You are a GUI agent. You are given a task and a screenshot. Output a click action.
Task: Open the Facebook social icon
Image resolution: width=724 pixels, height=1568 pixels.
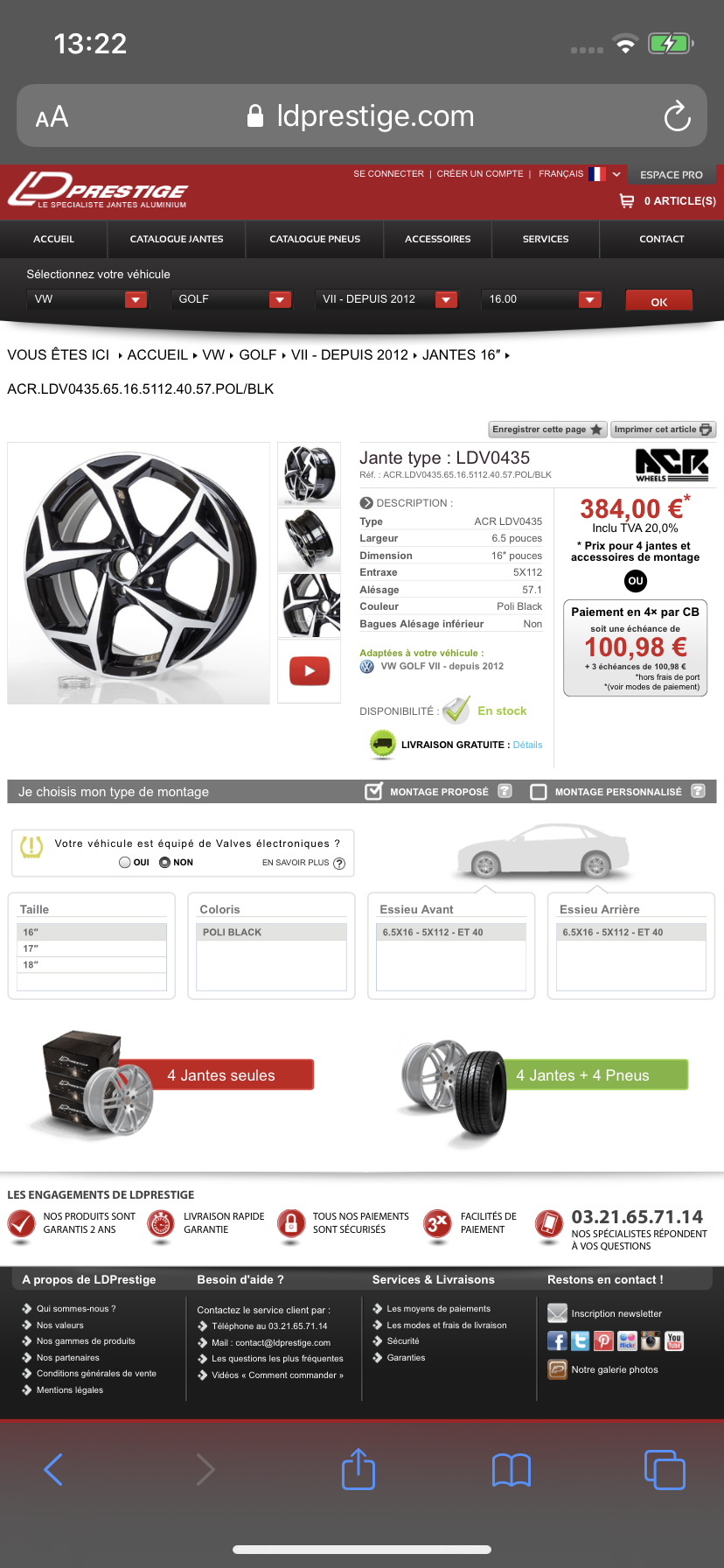[557, 1340]
